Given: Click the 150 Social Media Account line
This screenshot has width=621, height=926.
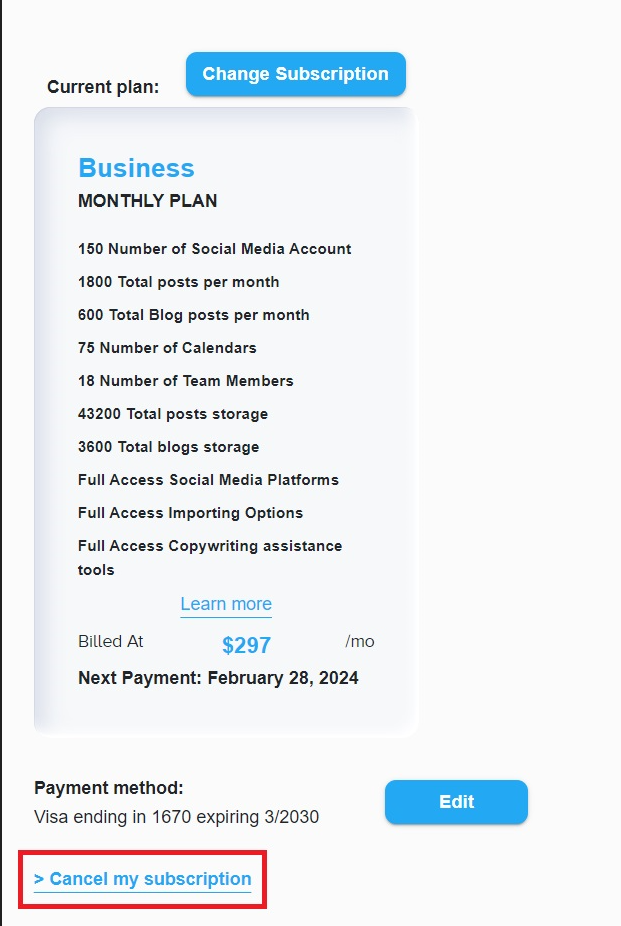Looking at the screenshot, I should pyautogui.click(x=214, y=249).
